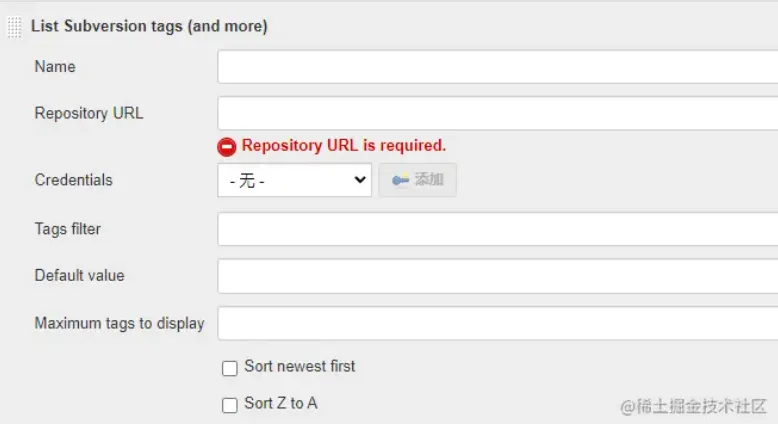Click the Default value label
Image resolution: width=778 pixels, height=424 pixels.
pyautogui.click(x=79, y=276)
